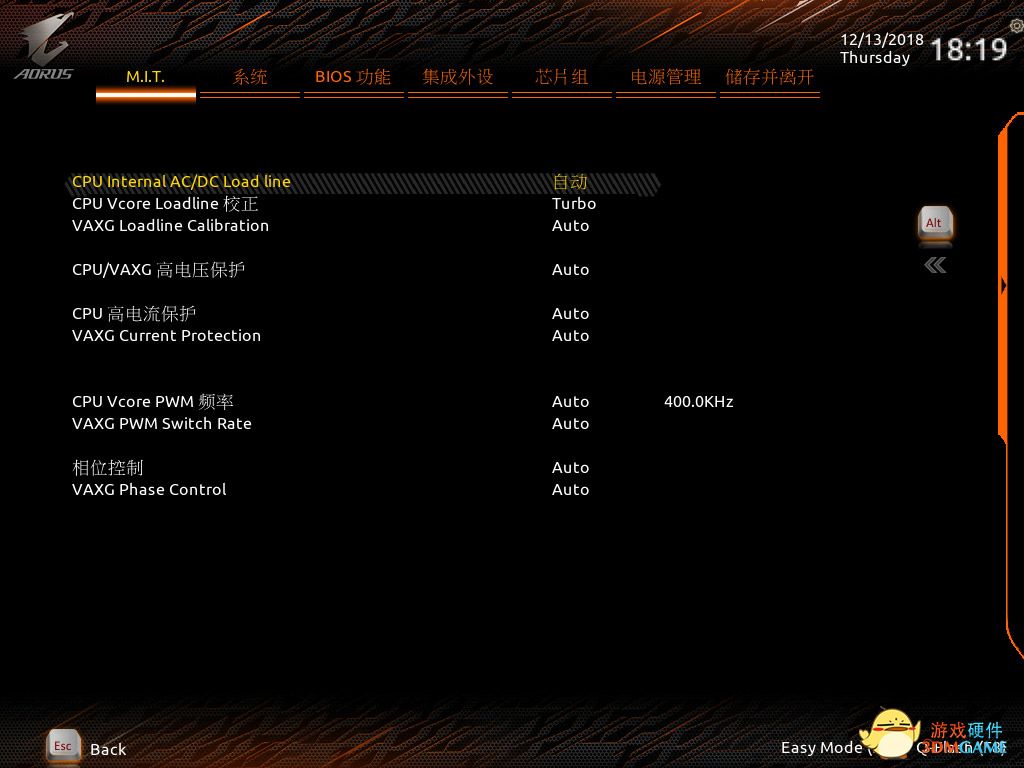1024x768 pixels.
Task: Click the 12/13/2018 date text
Action: [882, 40]
